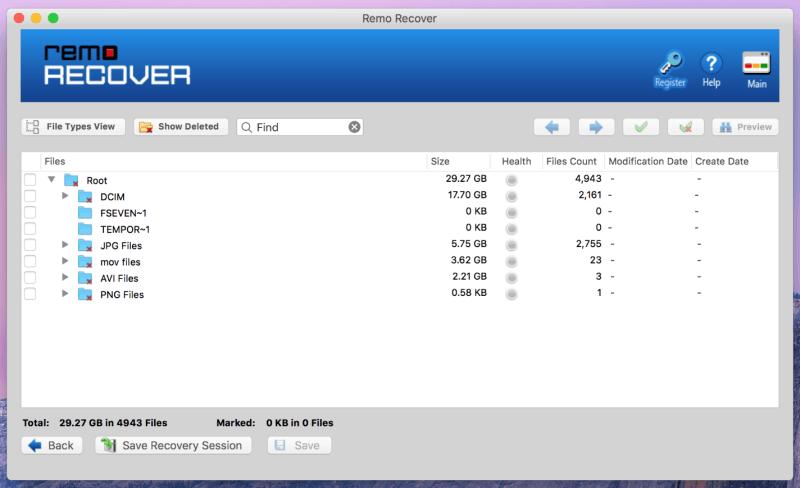
Task: Click health indicator for AVI Files row
Action: (x=511, y=278)
